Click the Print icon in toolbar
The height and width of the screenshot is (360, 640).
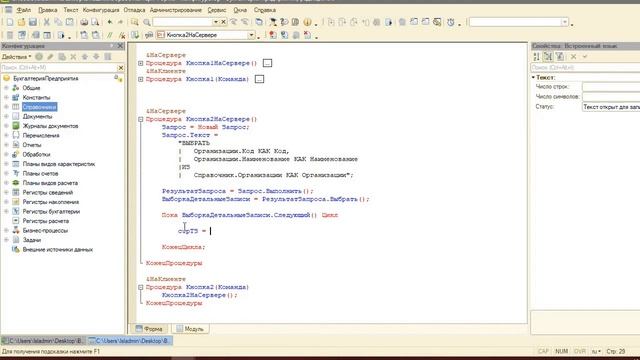tap(84, 22)
